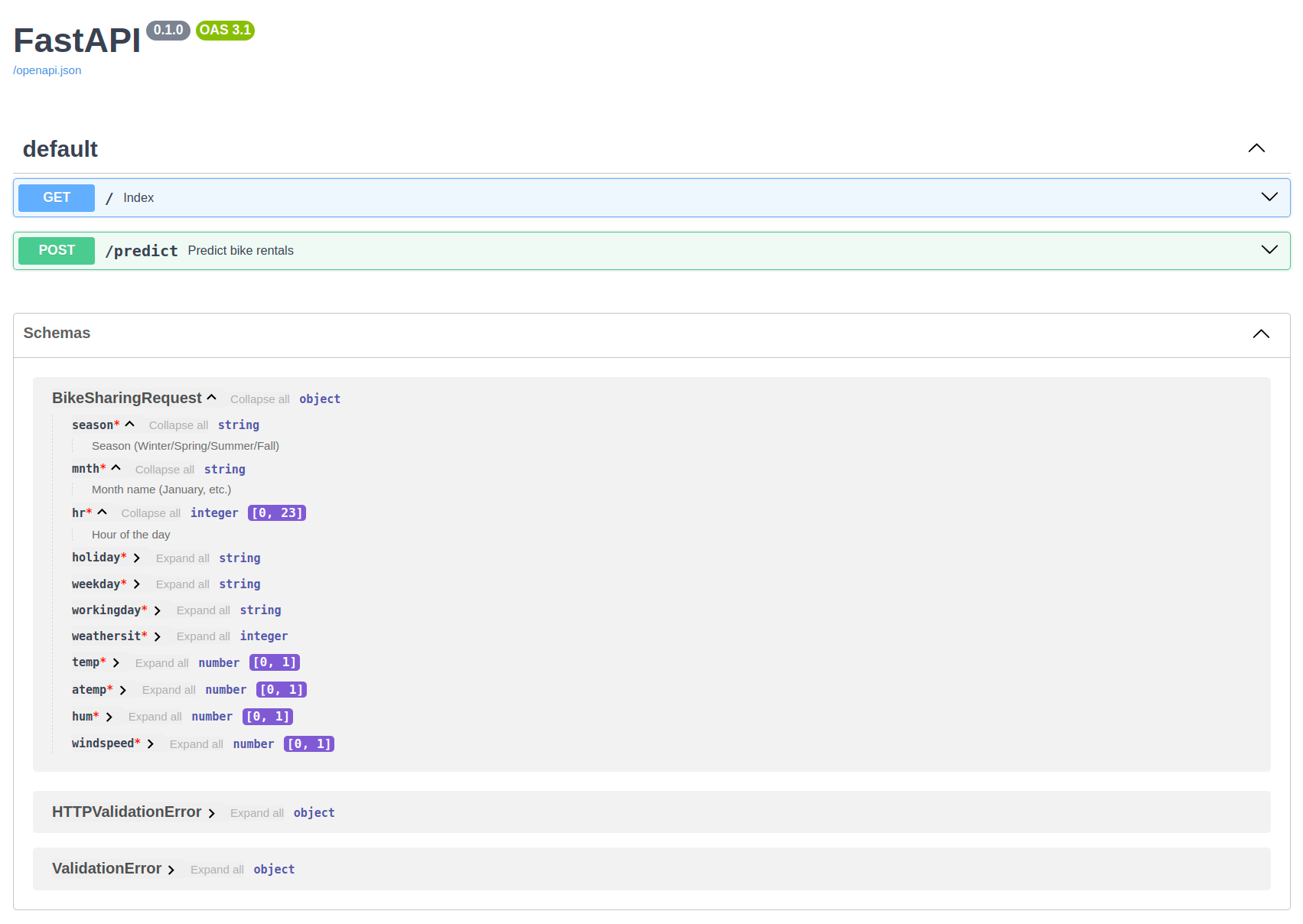The image size is (1303, 924).
Task: Expand the holiday property chevron
Action: pos(137,558)
